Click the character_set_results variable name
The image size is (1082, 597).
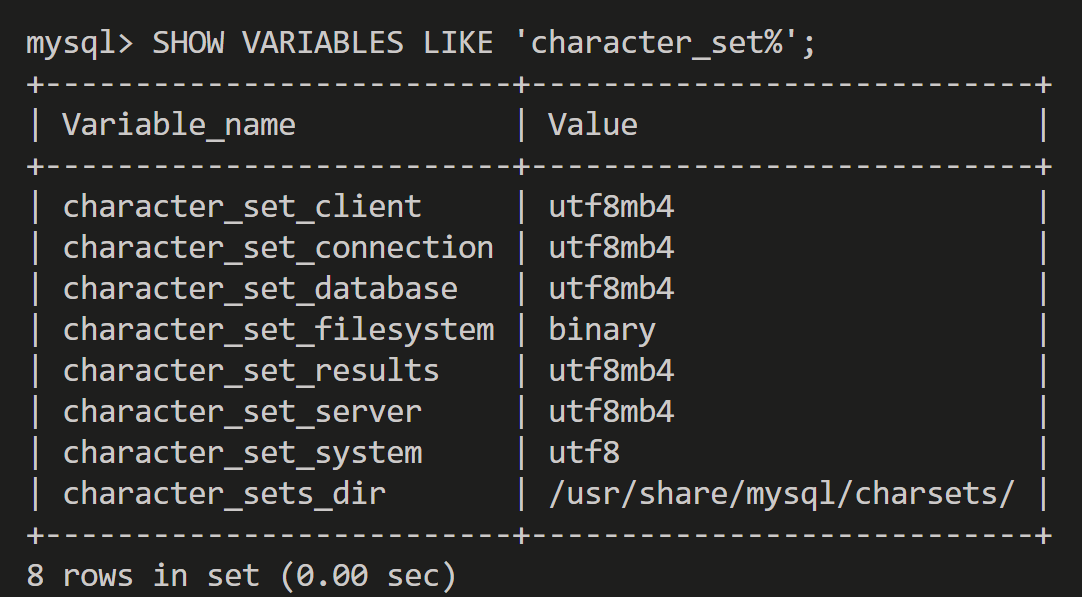(x=251, y=371)
